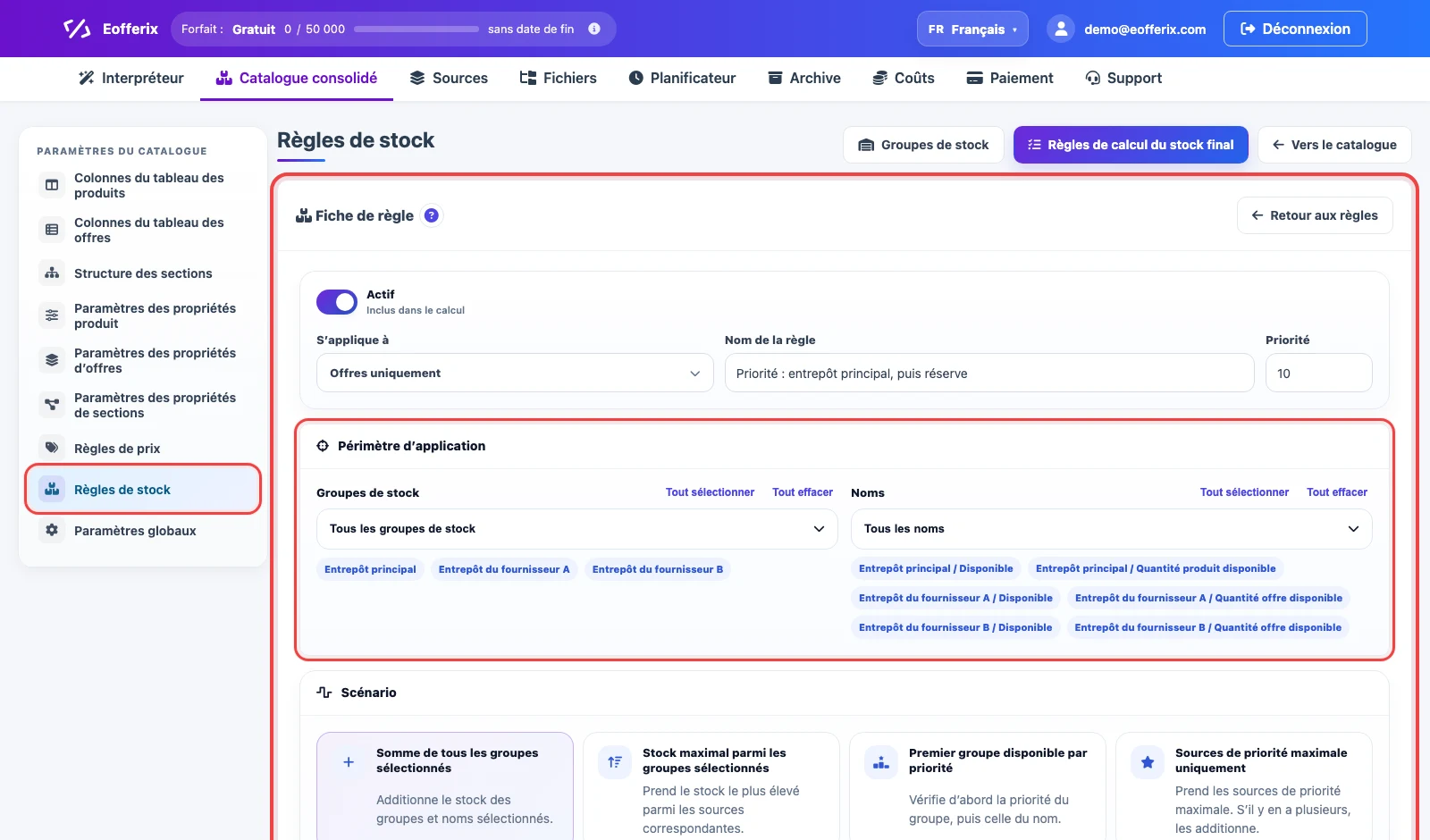This screenshot has width=1430, height=840.
Task: Click the Entrepôt du fournisseur B group tag
Action: point(658,569)
